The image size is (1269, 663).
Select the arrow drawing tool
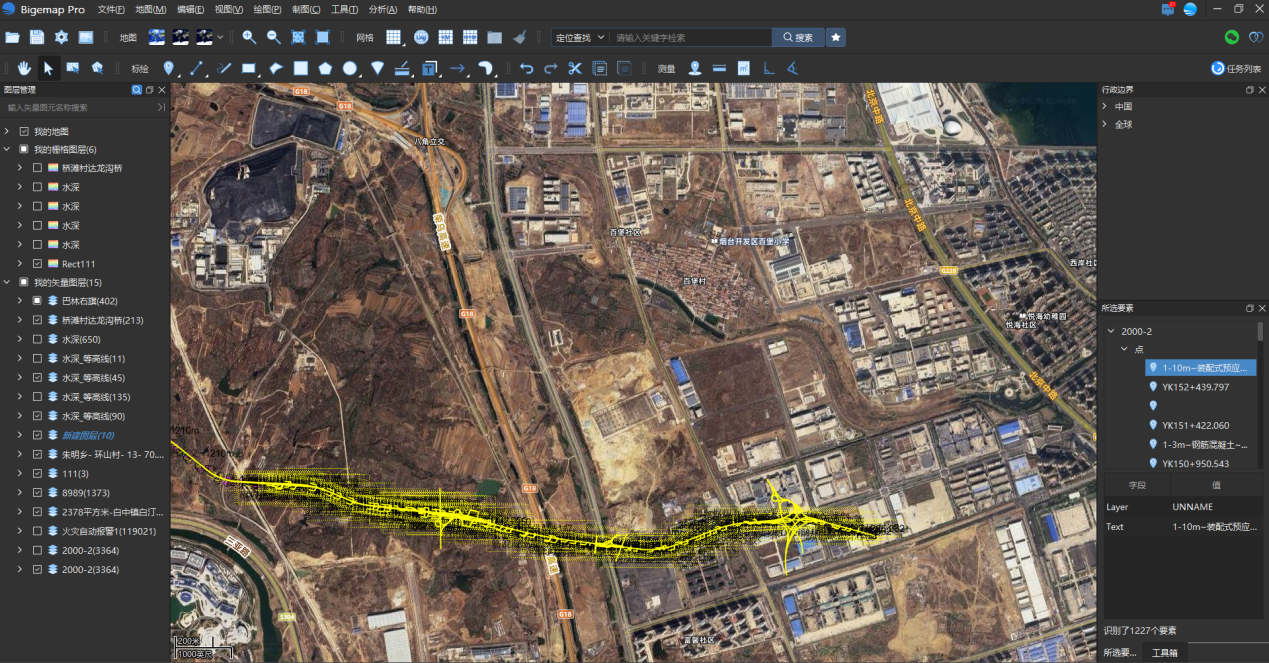(x=457, y=68)
